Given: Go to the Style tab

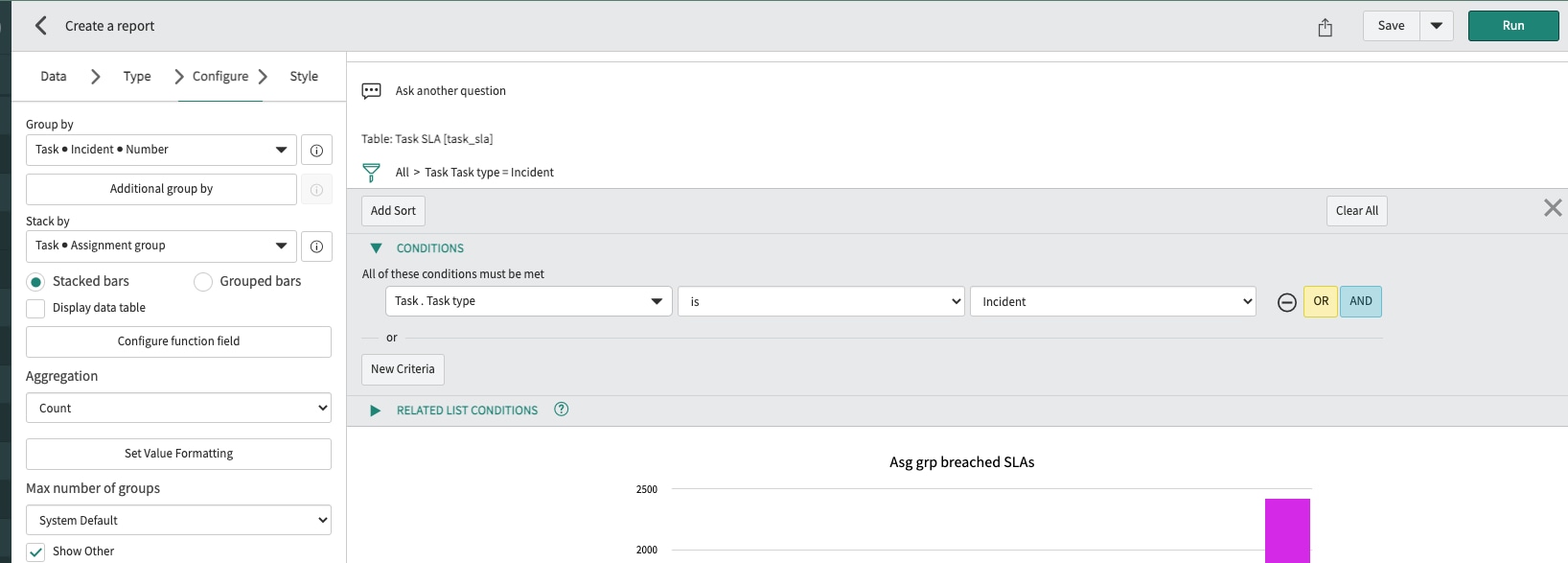Looking at the screenshot, I should 304,77.
